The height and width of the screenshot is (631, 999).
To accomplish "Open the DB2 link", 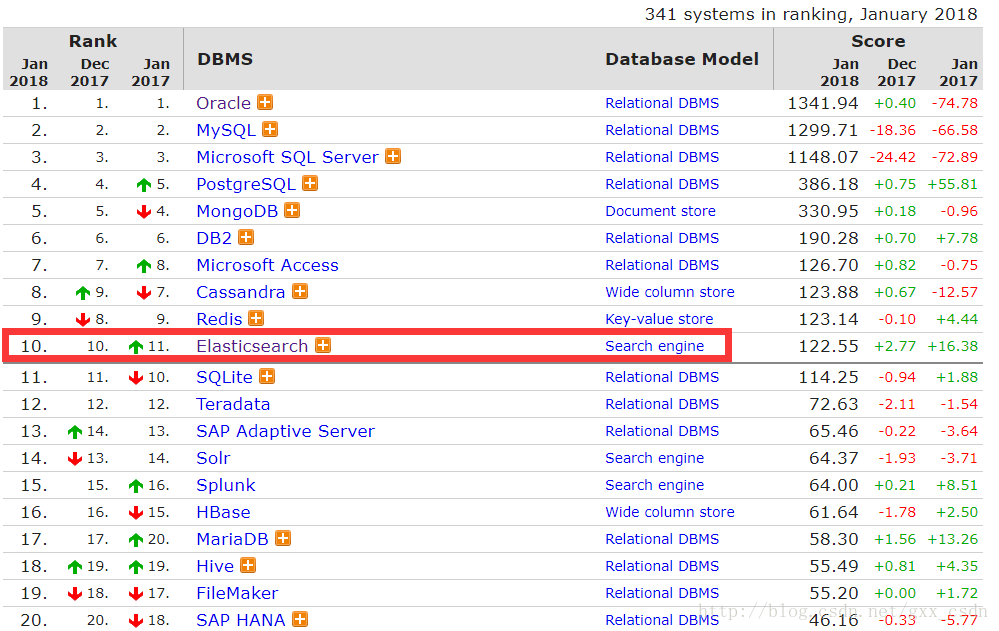I will (x=214, y=238).
